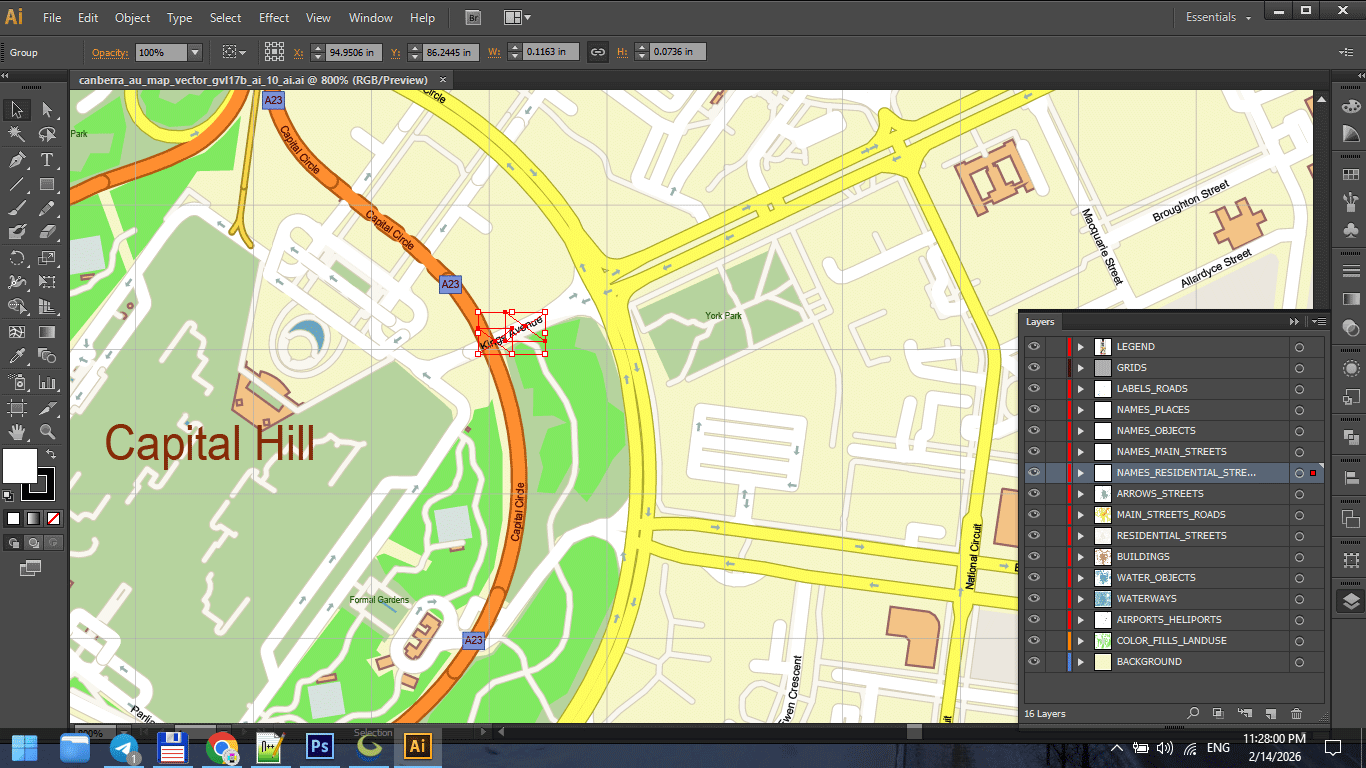Hide the BUILDINGS layer
The image size is (1366, 768).
pyautogui.click(x=1034, y=556)
